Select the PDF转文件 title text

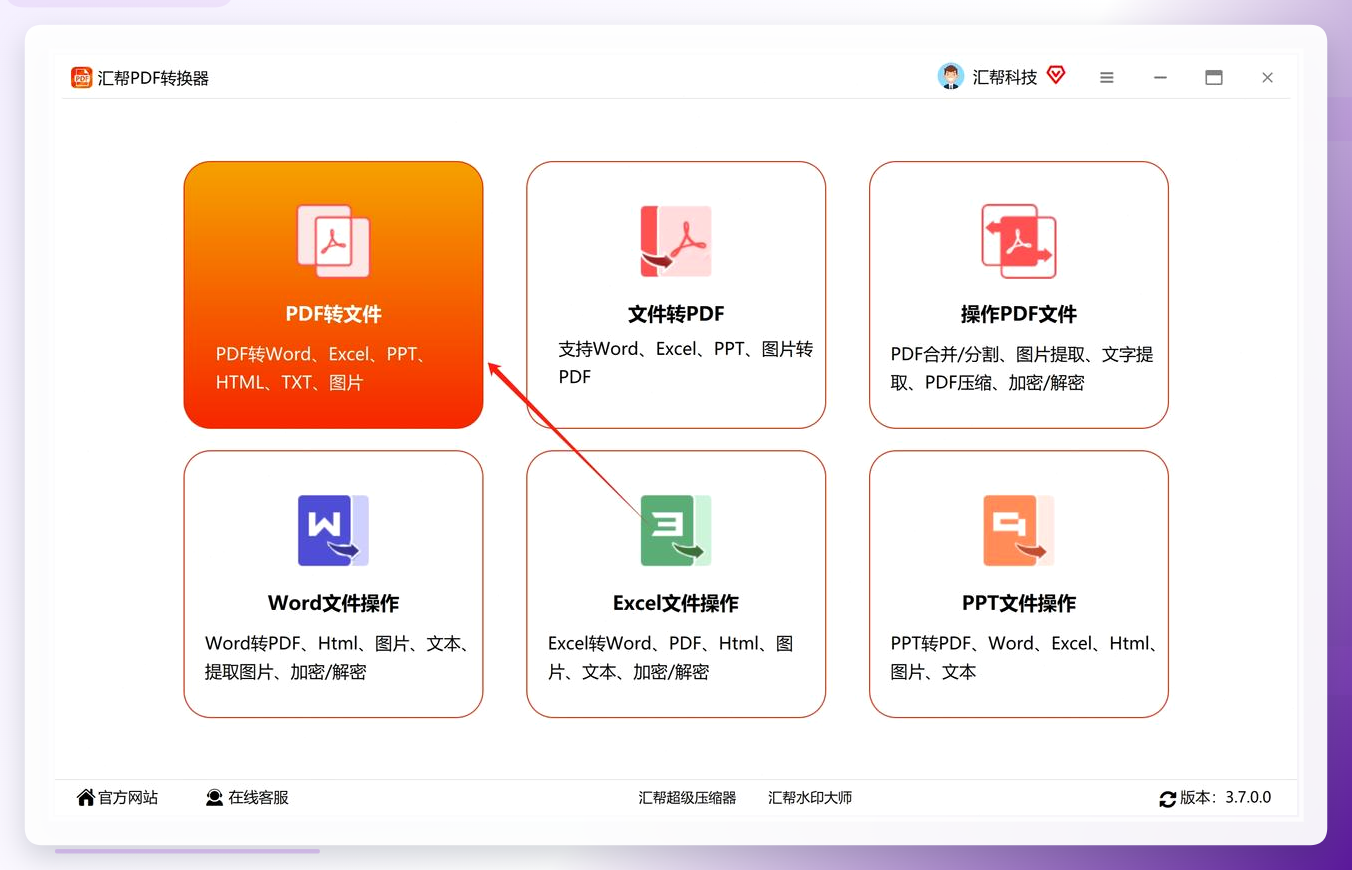(x=333, y=314)
